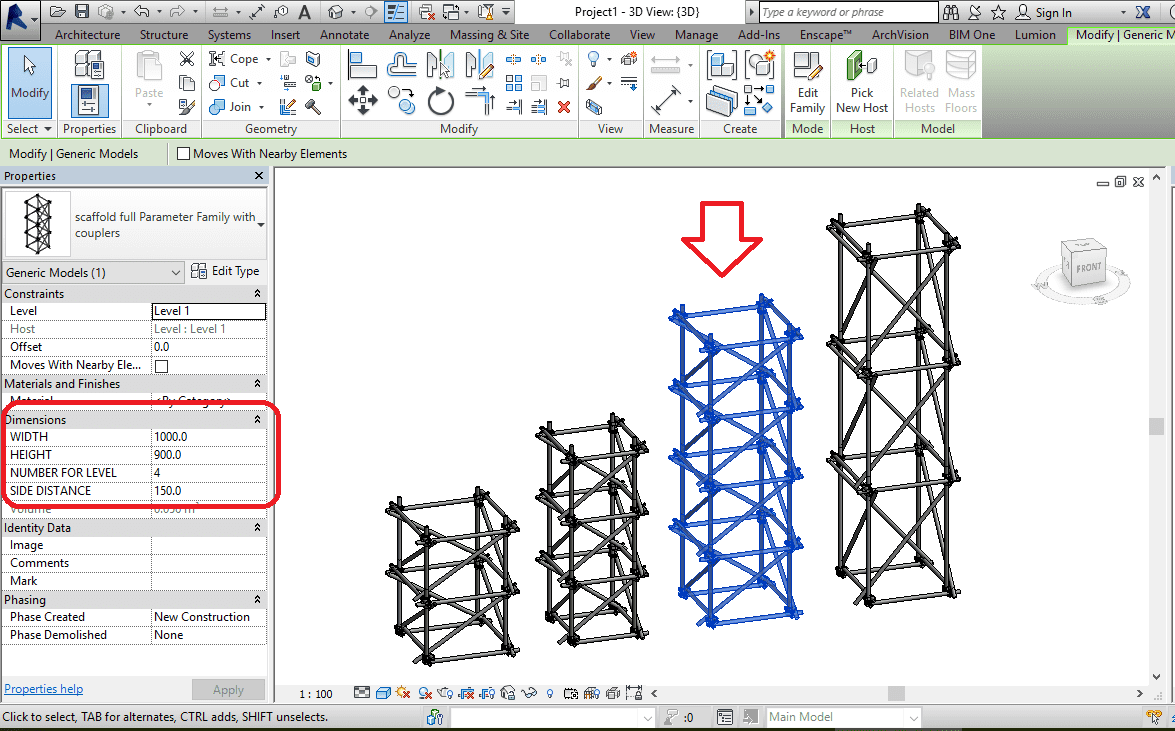Click the Edit Type button

(226, 271)
